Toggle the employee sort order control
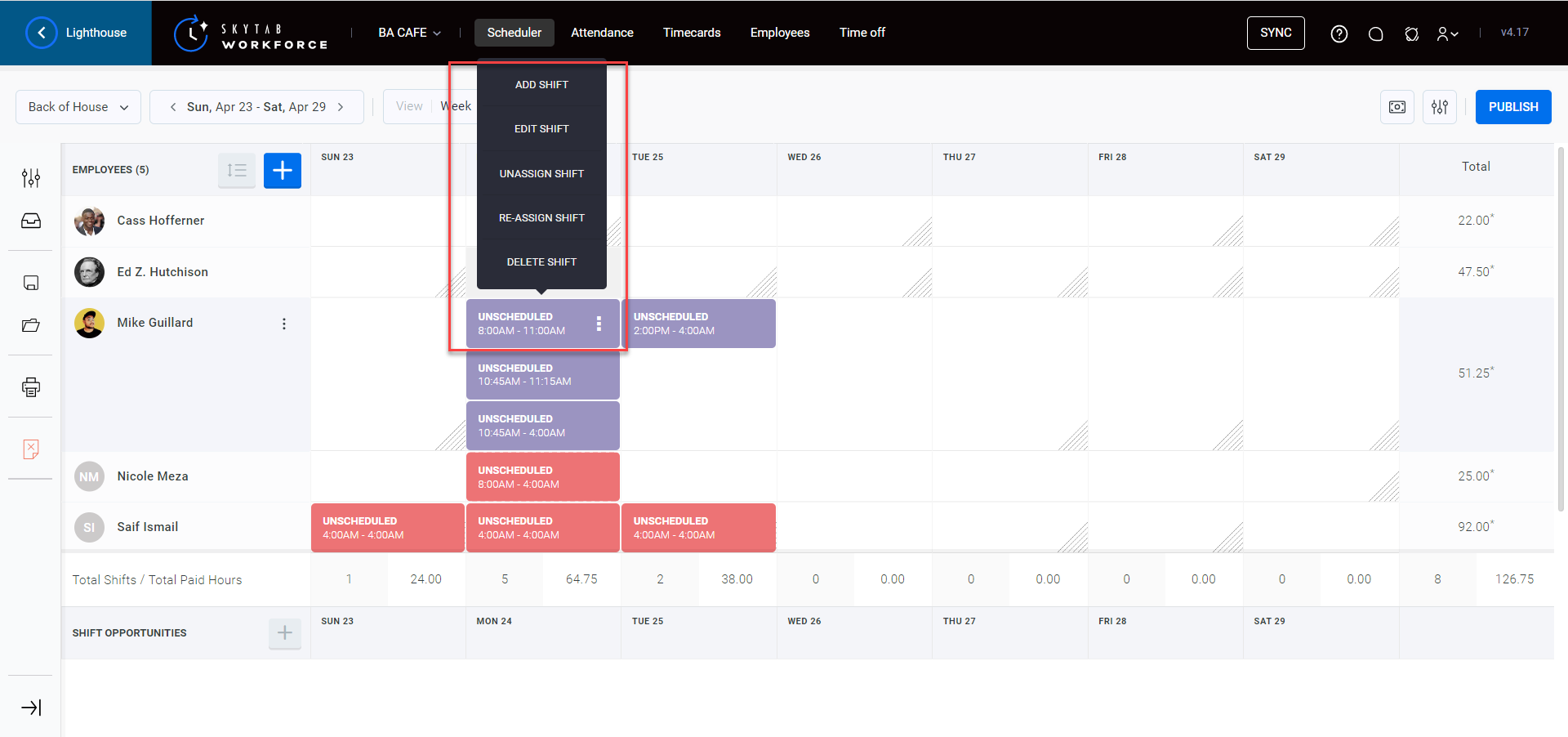Screen dimensions: 1568x737 237,170
